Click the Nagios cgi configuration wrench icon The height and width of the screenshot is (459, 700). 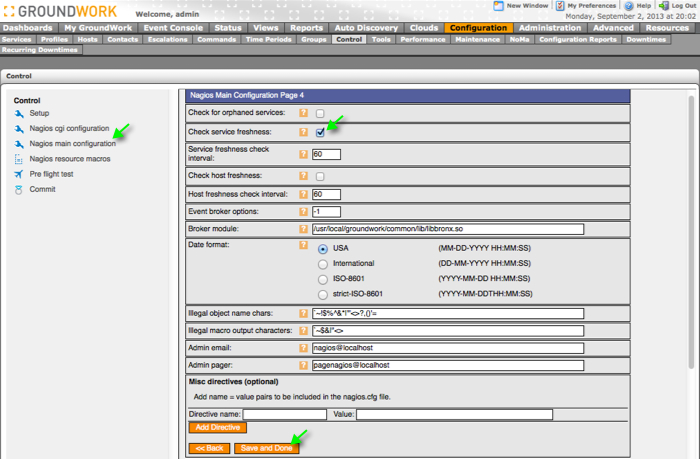19,129
